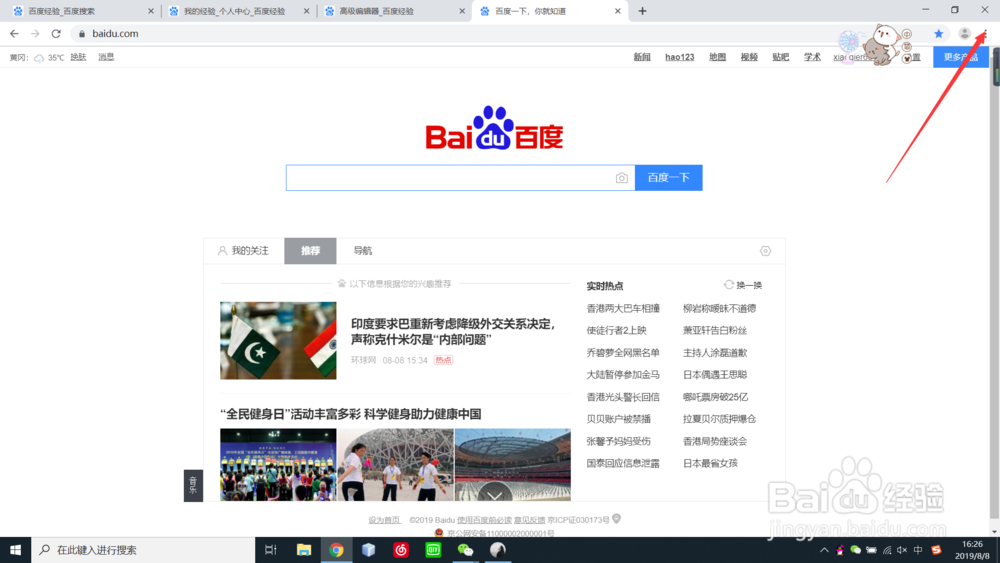
Task: Click Sogou input method tray icon
Action: coord(936,550)
